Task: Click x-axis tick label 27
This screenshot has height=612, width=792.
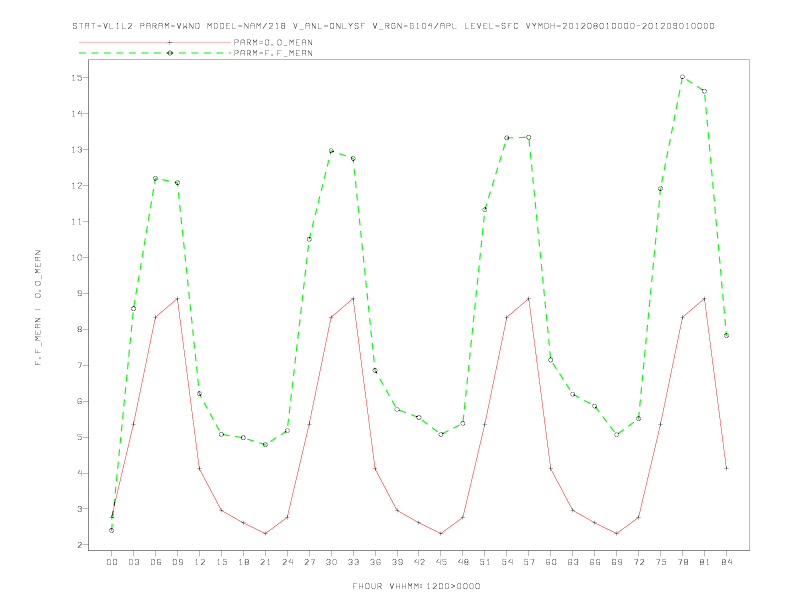Action: tap(309, 562)
